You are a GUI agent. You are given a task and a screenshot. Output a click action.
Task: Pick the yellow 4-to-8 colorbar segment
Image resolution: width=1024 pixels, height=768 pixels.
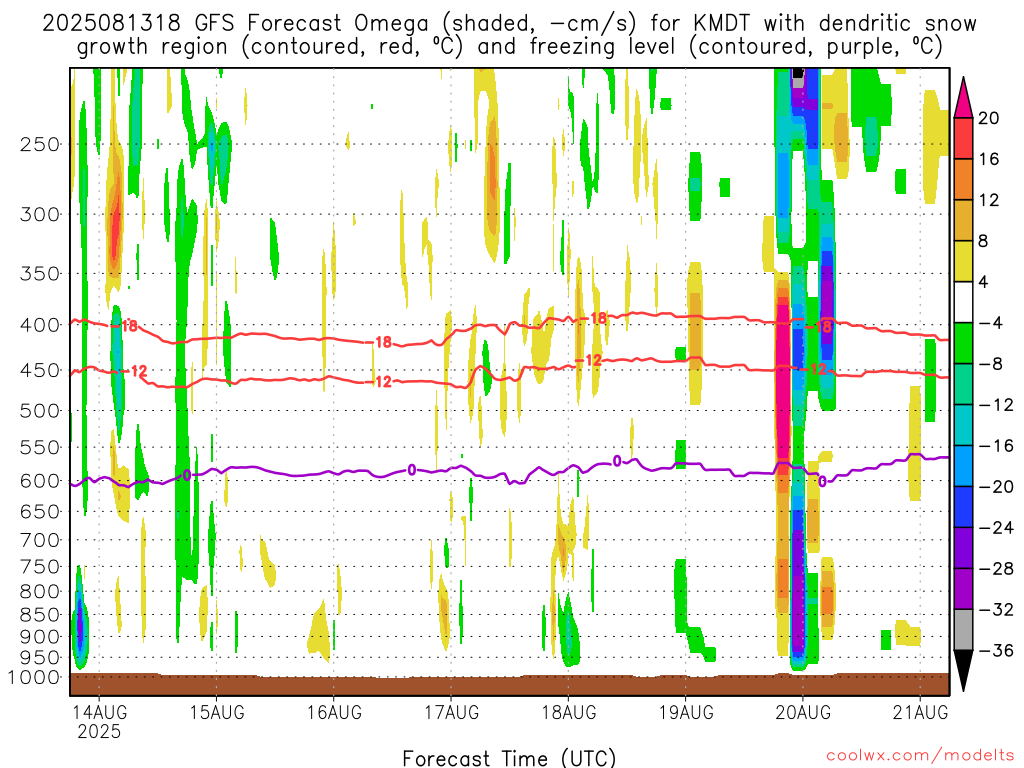tap(963, 261)
